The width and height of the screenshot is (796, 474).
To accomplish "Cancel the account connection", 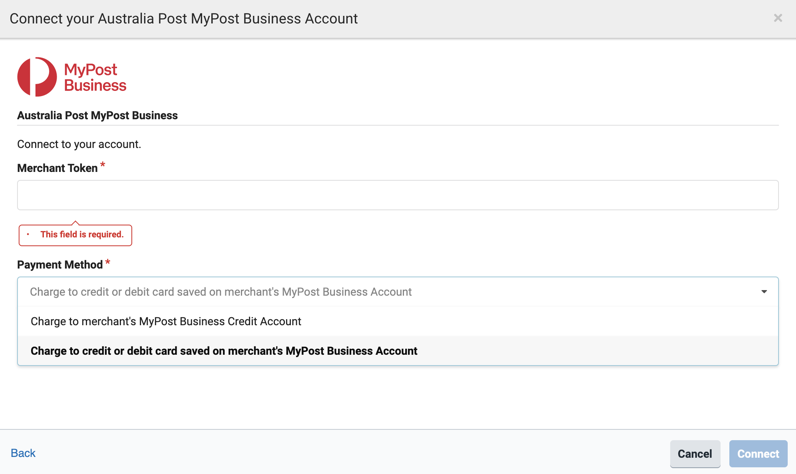I will coord(694,454).
